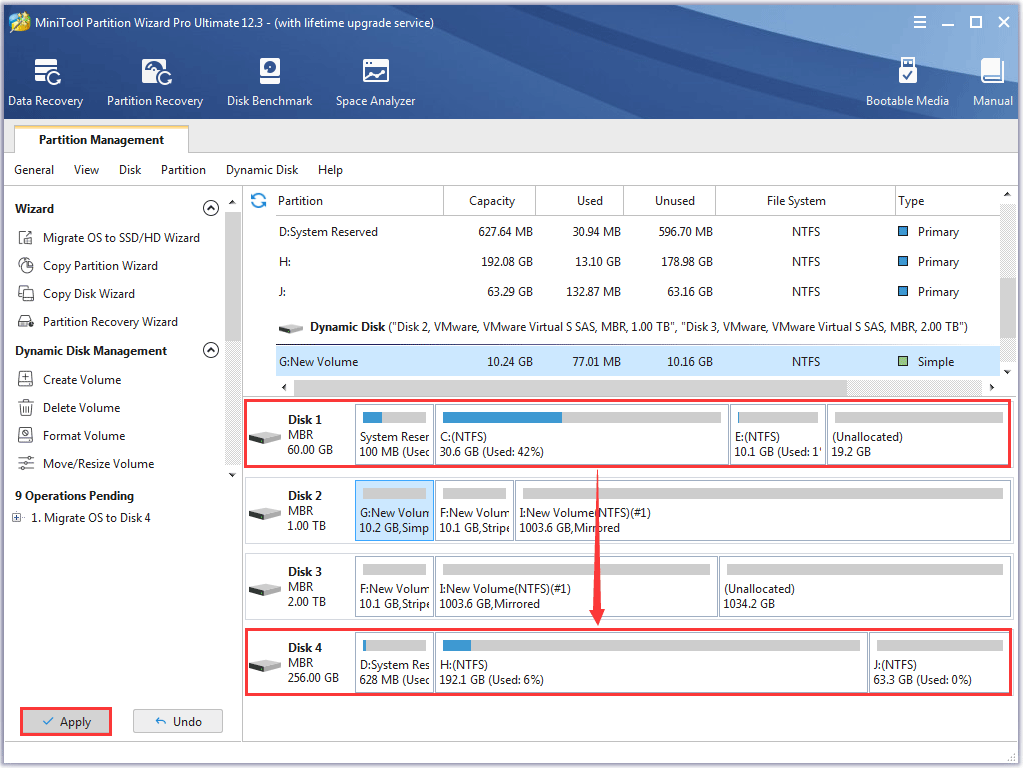The height and width of the screenshot is (768, 1023).
Task: Click the Apply button
Action: [x=66, y=722]
